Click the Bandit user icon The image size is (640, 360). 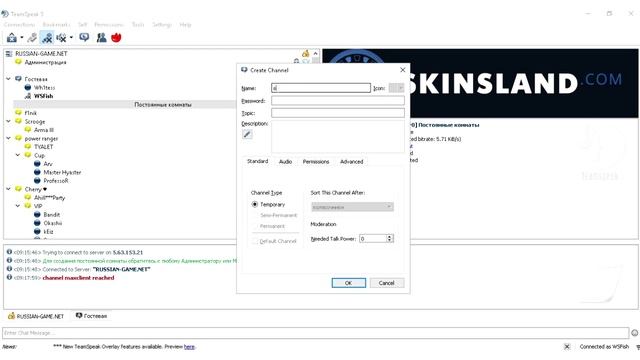pyautogui.click(x=37, y=214)
